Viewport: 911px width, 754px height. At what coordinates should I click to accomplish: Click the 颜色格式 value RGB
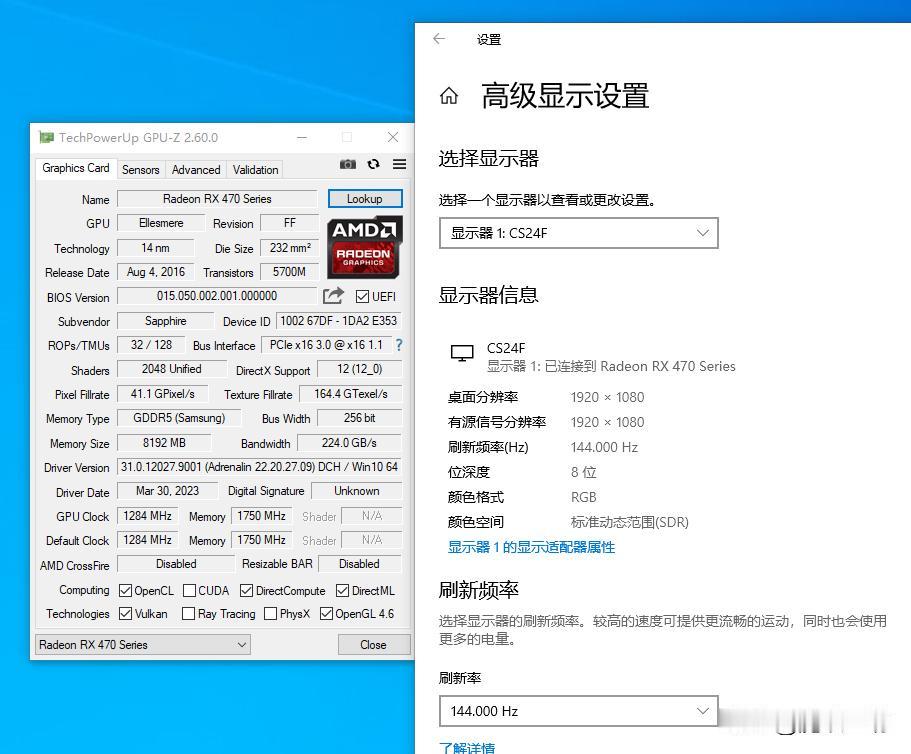(583, 497)
